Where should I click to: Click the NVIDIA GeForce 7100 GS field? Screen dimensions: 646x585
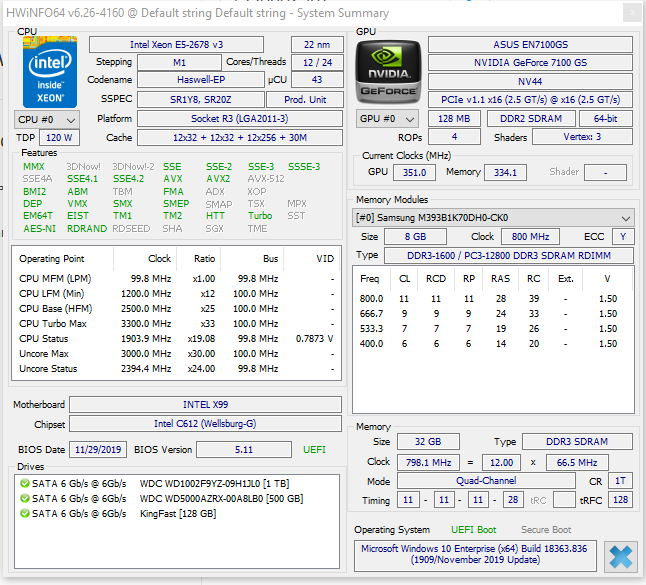[530, 63]
